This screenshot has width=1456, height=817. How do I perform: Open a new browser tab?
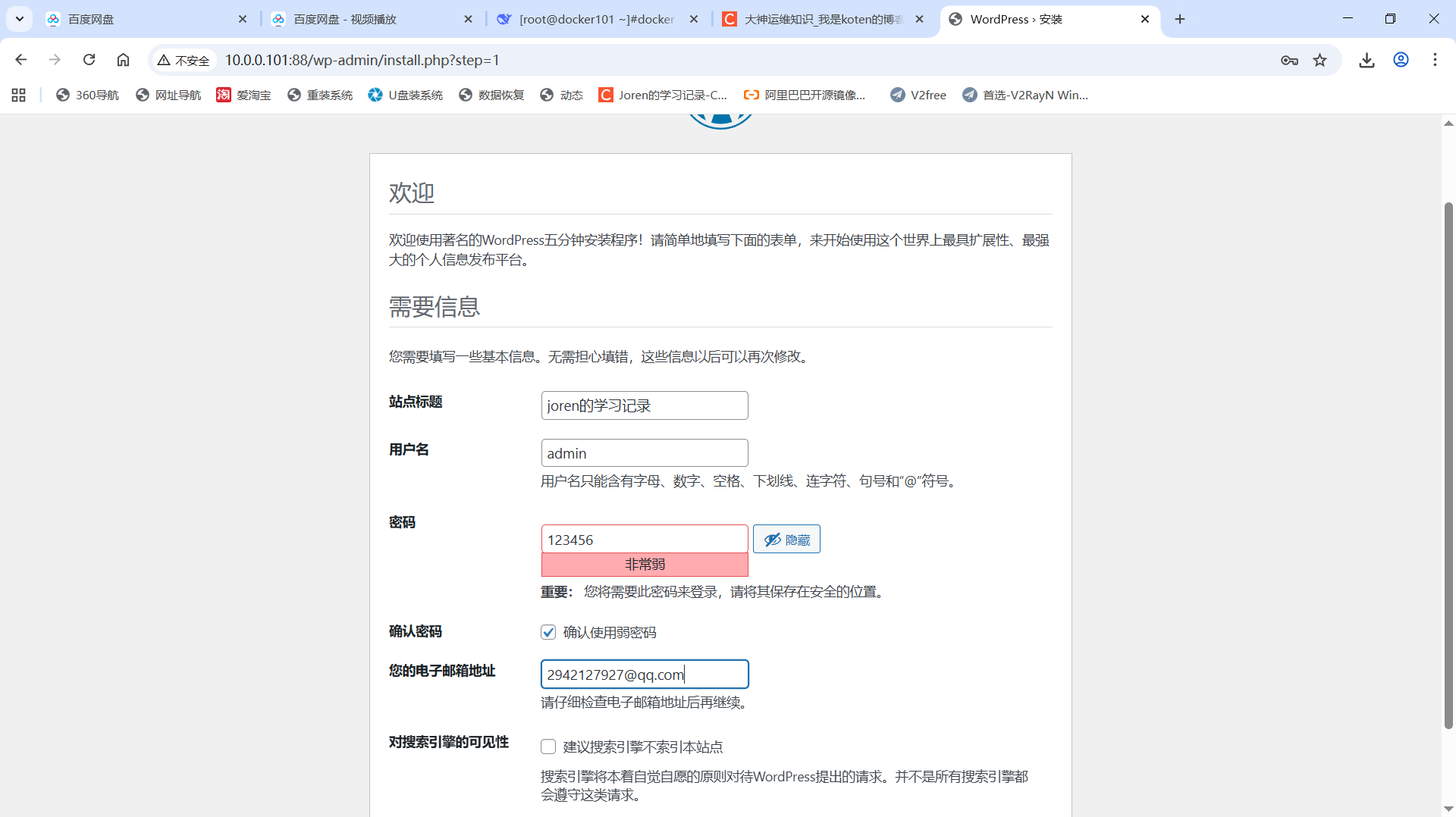[x=1180, y=19]
